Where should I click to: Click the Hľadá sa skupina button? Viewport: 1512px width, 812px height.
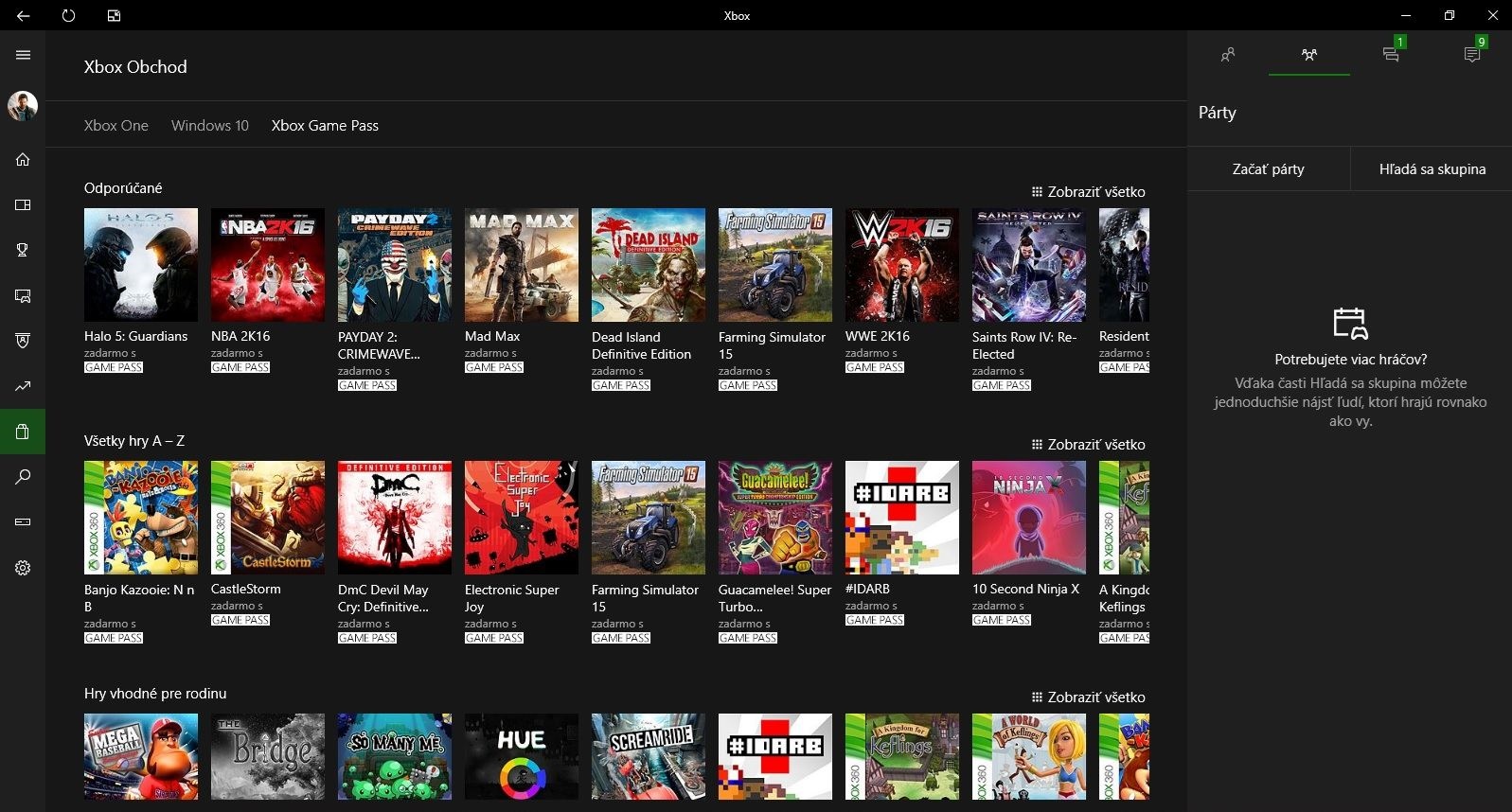(1432, 169)
